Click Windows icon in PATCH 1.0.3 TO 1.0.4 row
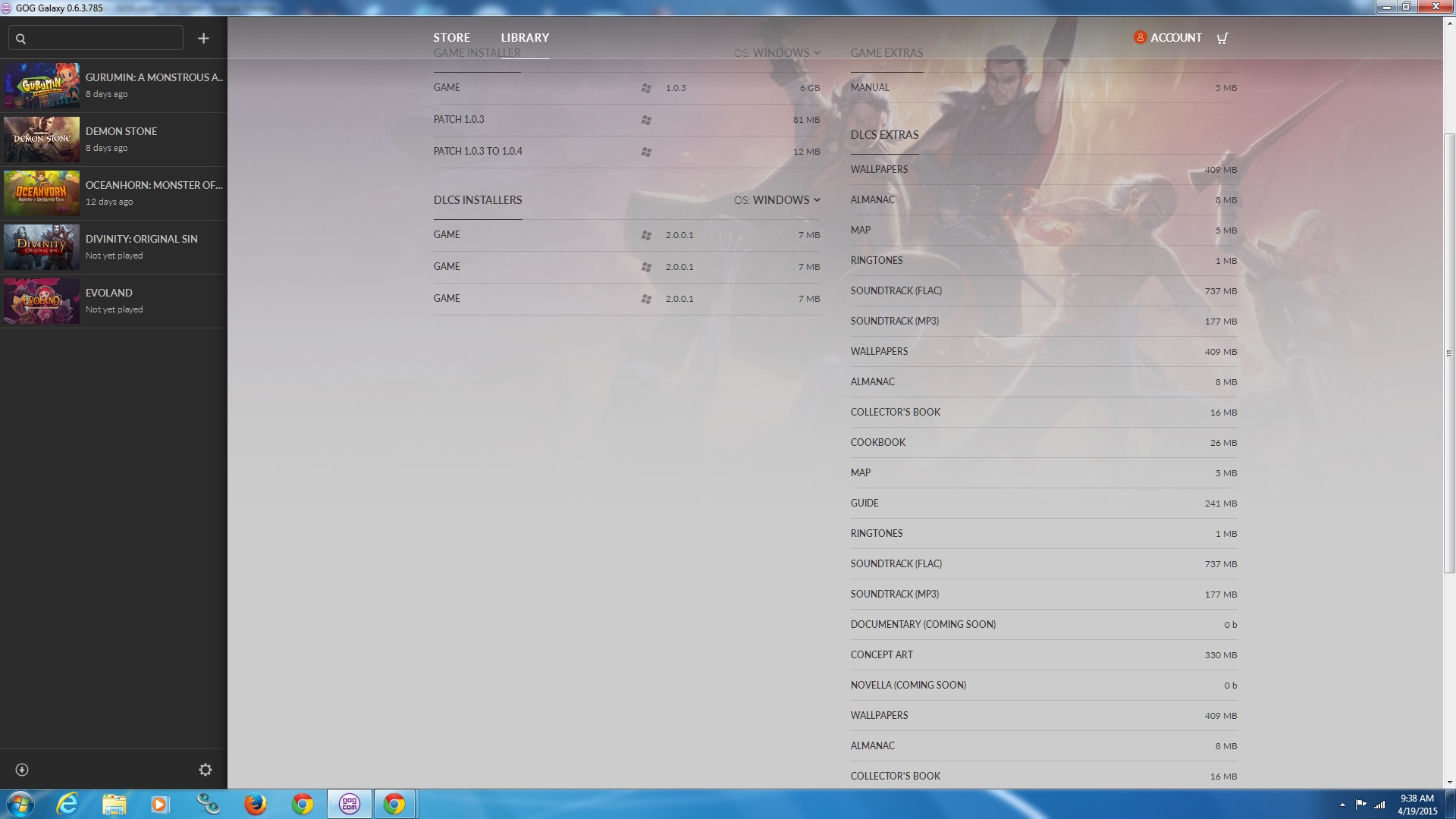The width and height of the screenshot is (1456, 819). (x=646, y=152)
